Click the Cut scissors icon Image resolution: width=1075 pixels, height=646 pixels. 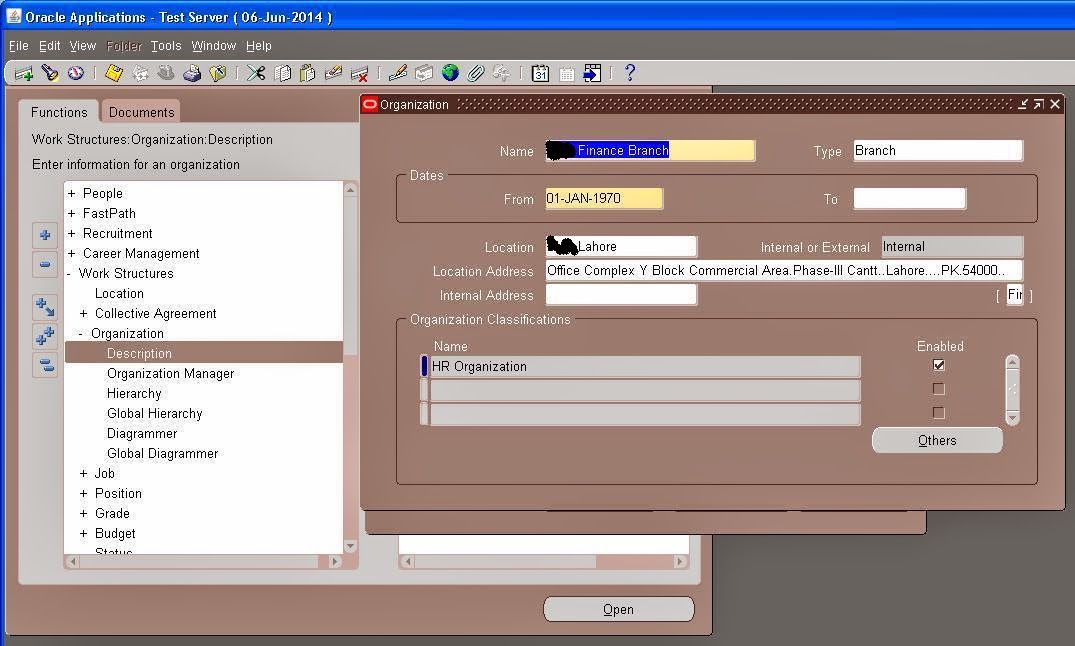tap(256, 73)
